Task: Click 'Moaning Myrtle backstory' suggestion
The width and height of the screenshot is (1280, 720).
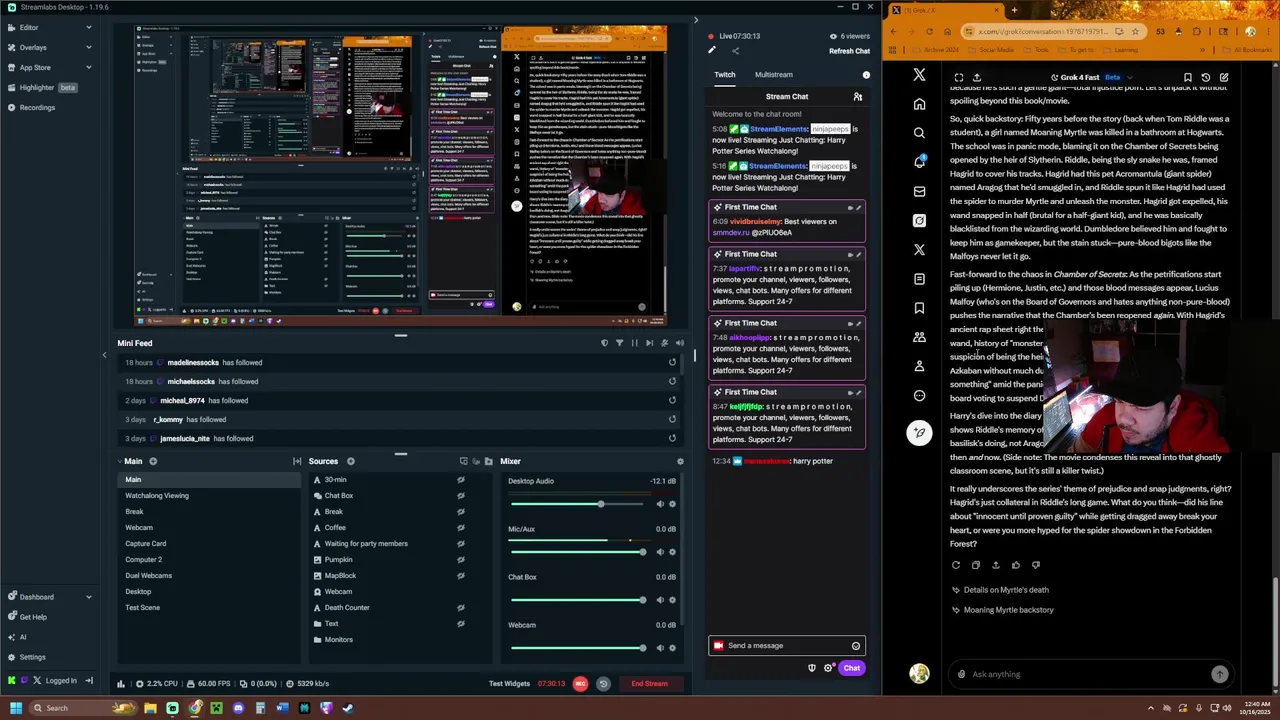Action: (x=1008, y=610)
